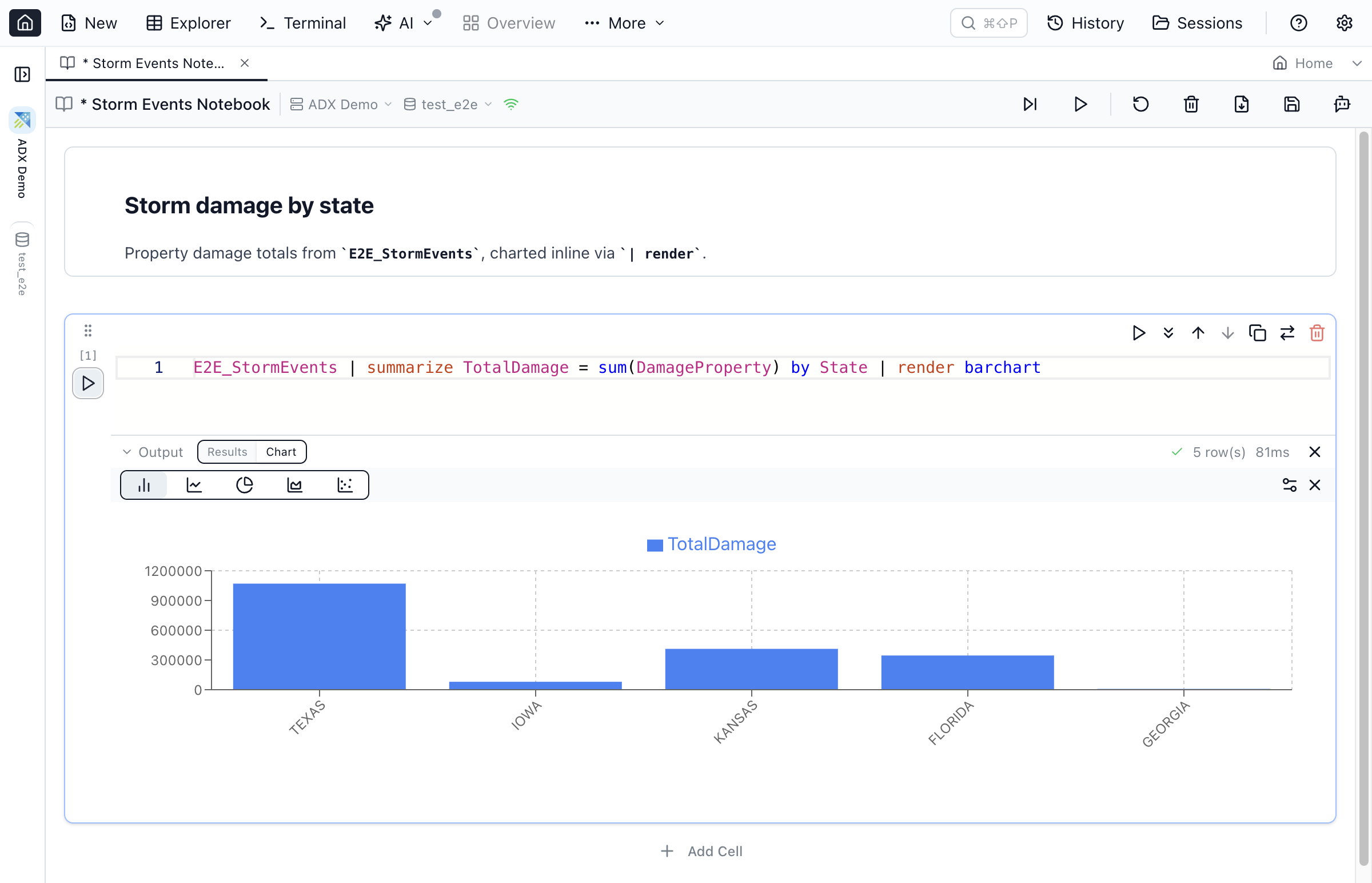Viewport: 1372px width, 883px height.
Task: Click the 5 row(s) status text
Action: pyautogui.click(x=1219, y=452)
